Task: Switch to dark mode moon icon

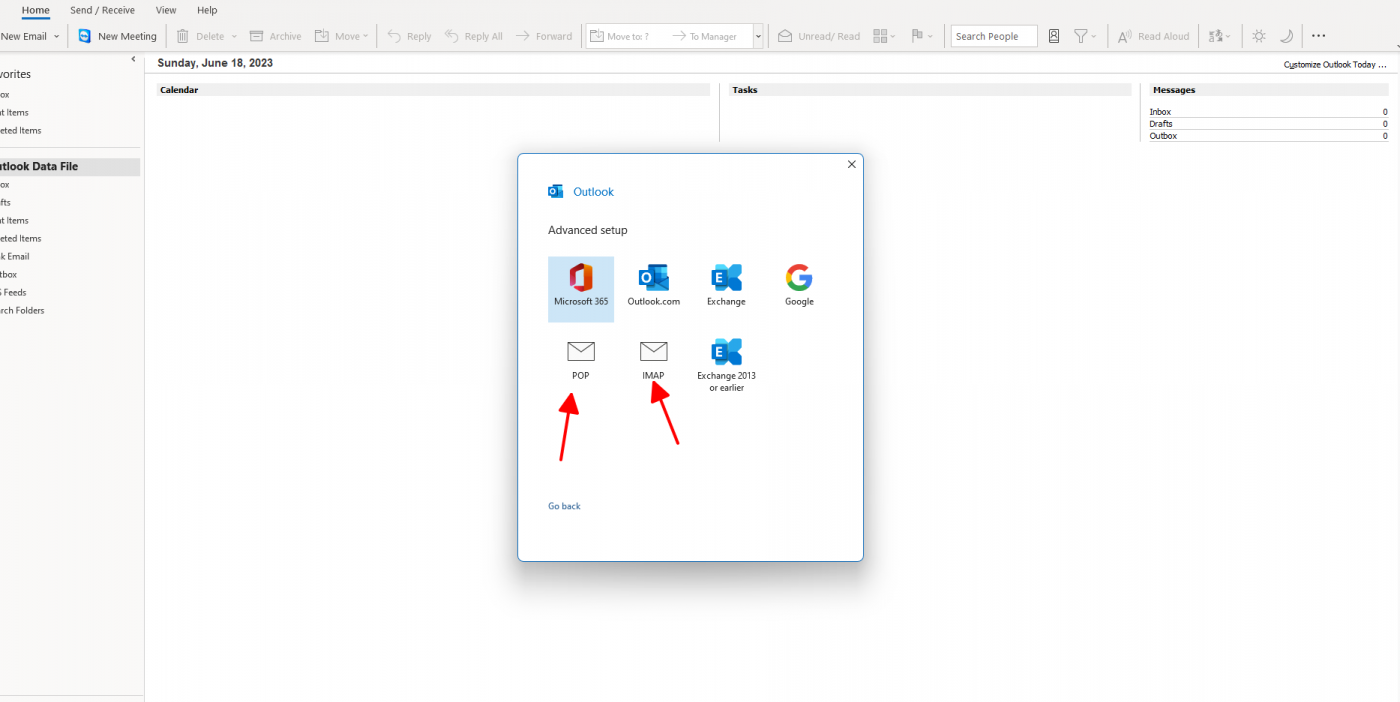Action: pos(1287,36)
